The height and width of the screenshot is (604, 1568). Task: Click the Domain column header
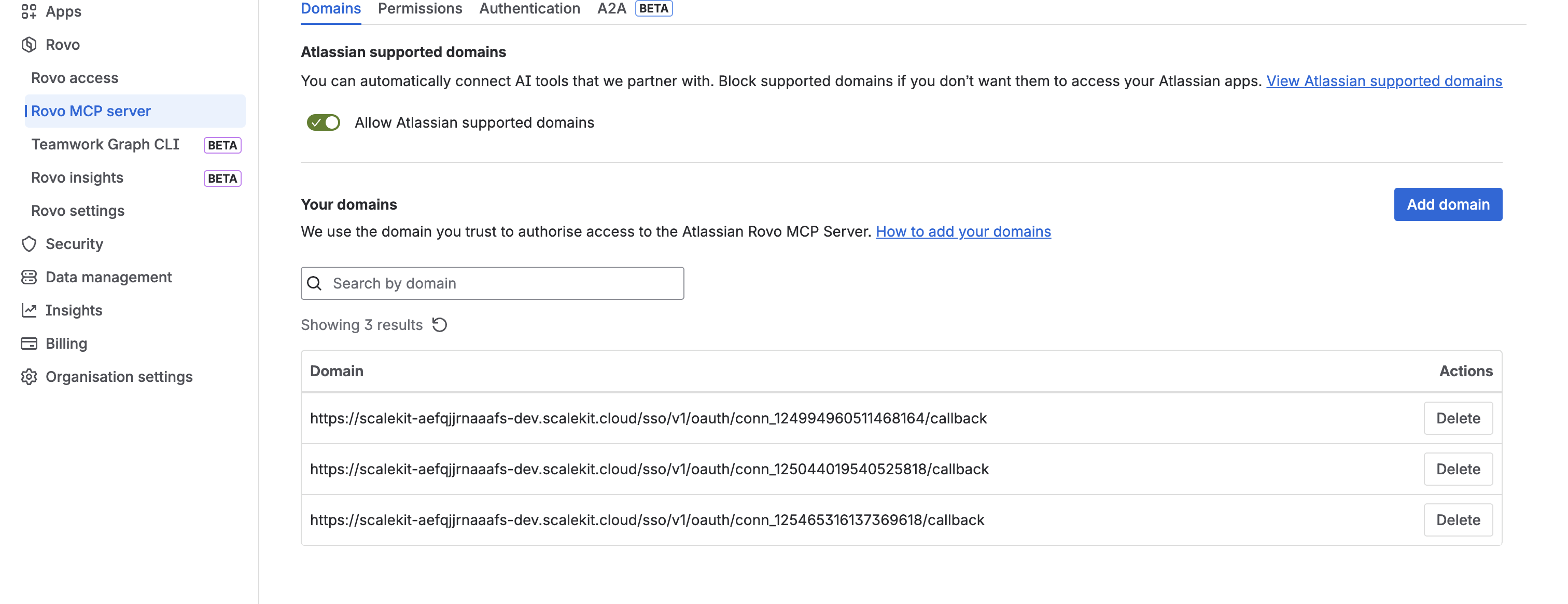337,371
